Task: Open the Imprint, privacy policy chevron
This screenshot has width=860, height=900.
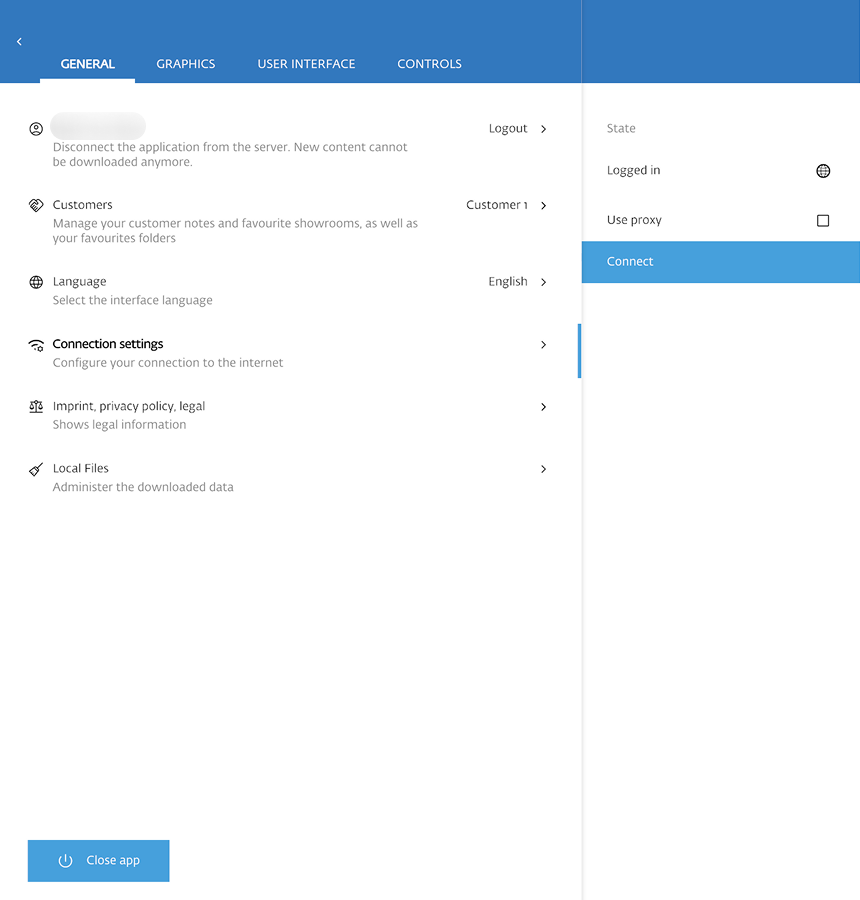Action: [543, 407]
